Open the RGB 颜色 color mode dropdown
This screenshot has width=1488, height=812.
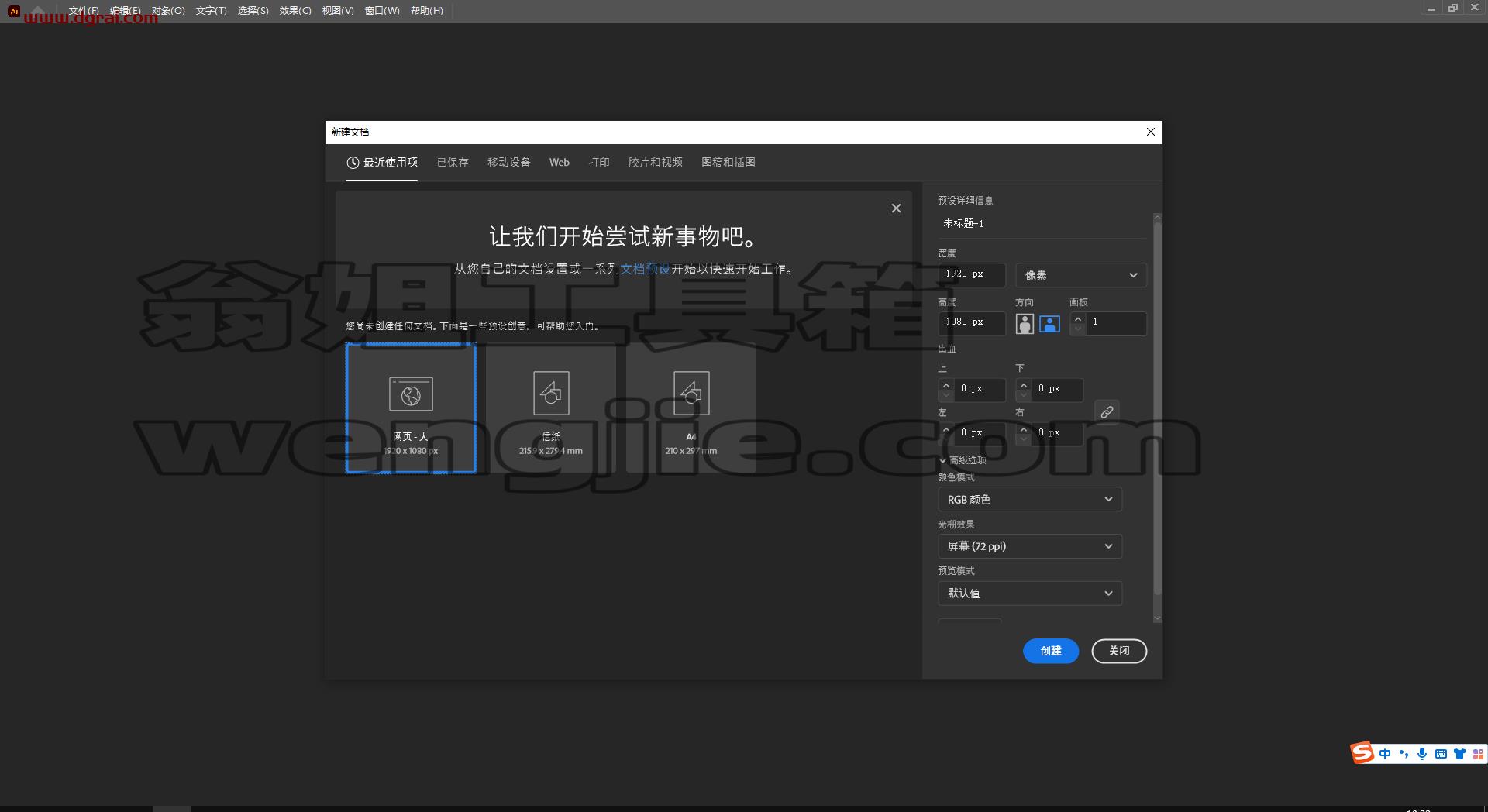[x=1030, y=500]
